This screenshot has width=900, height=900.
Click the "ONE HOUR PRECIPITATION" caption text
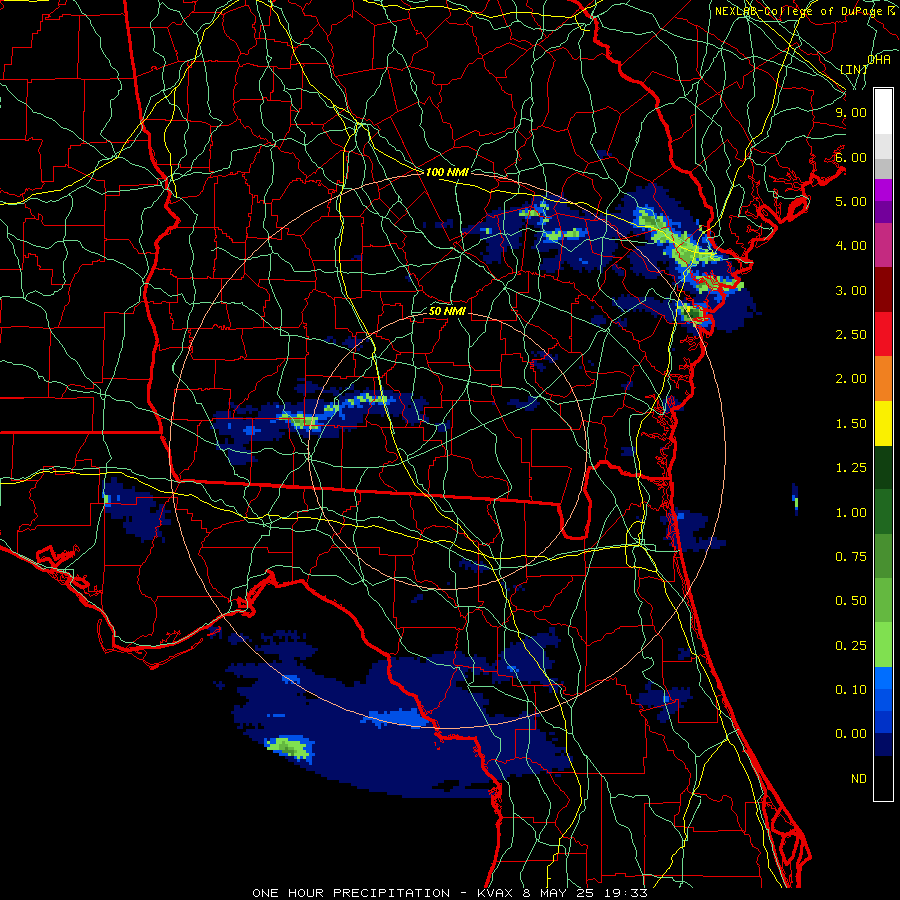pyautogui.click(x=351, y=893)
